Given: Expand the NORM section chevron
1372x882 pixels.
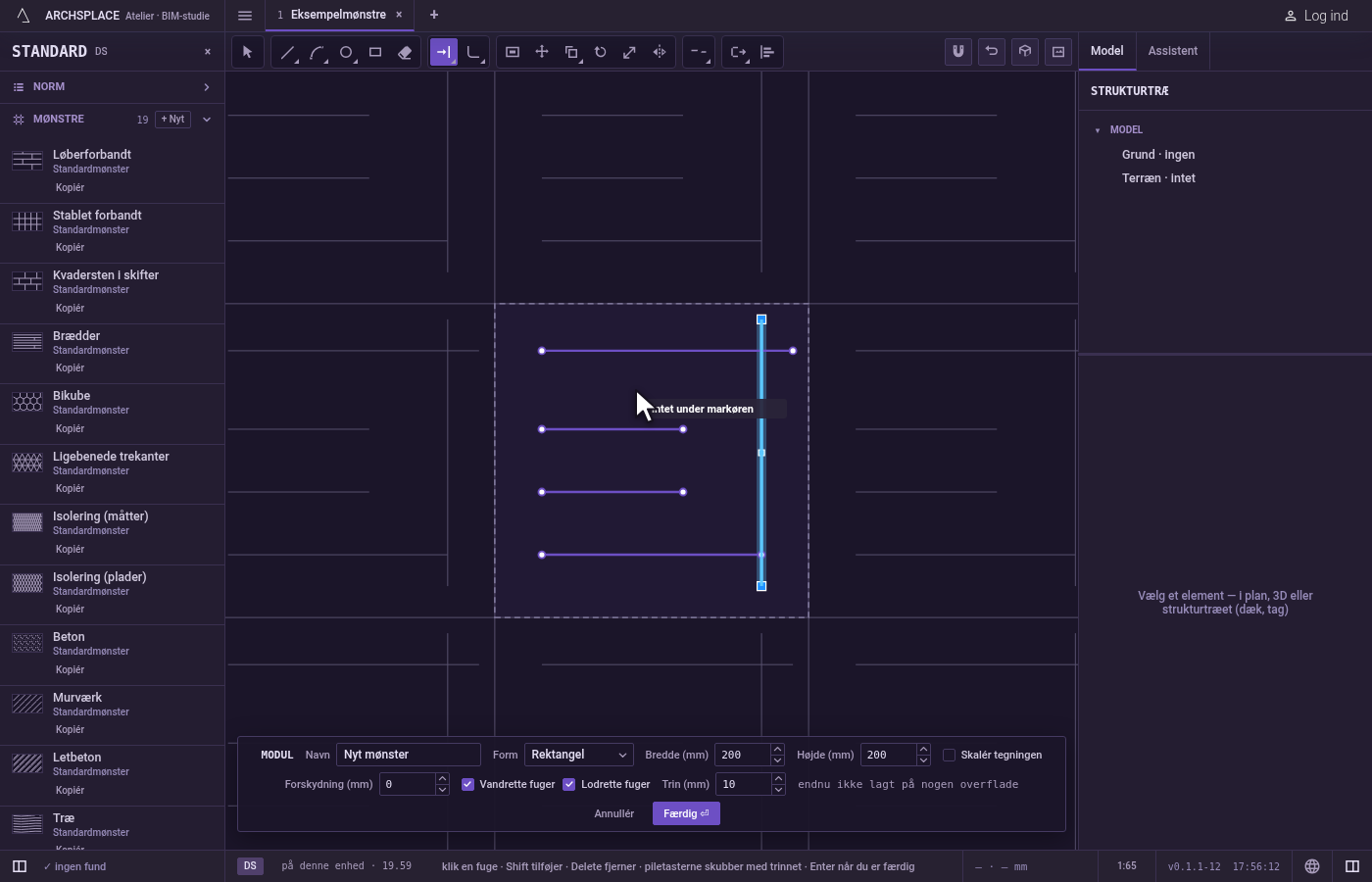Looking at the screenshot, I should (x=207, y=87).
